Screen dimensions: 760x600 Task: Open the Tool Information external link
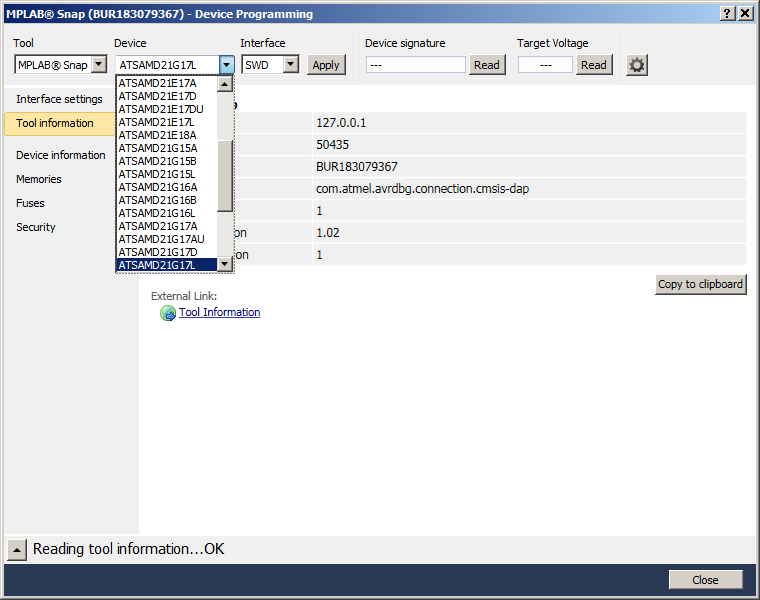click(220, 313)
